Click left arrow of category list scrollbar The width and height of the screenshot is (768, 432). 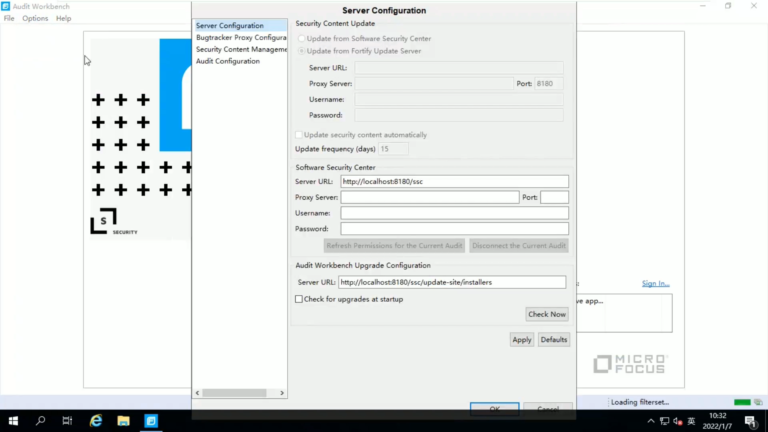(x=197, y=393)
